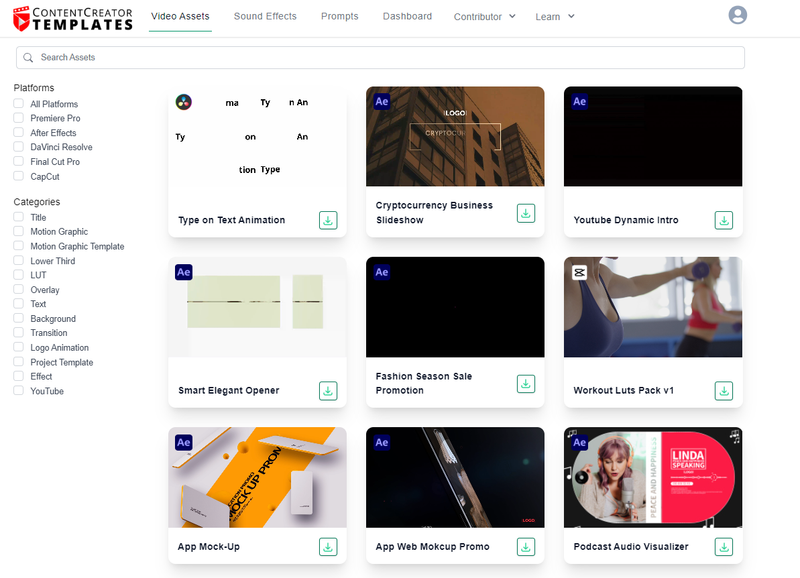Click the DaVinci Resolve badge on Type on Text Animation
Screen dimensions: 800x578
coord(182,100)
